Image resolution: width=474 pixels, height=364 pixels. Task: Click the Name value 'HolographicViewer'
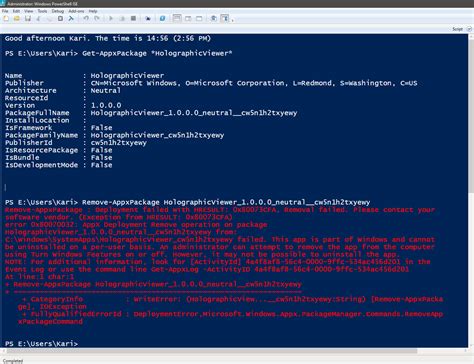coord(127,76)
